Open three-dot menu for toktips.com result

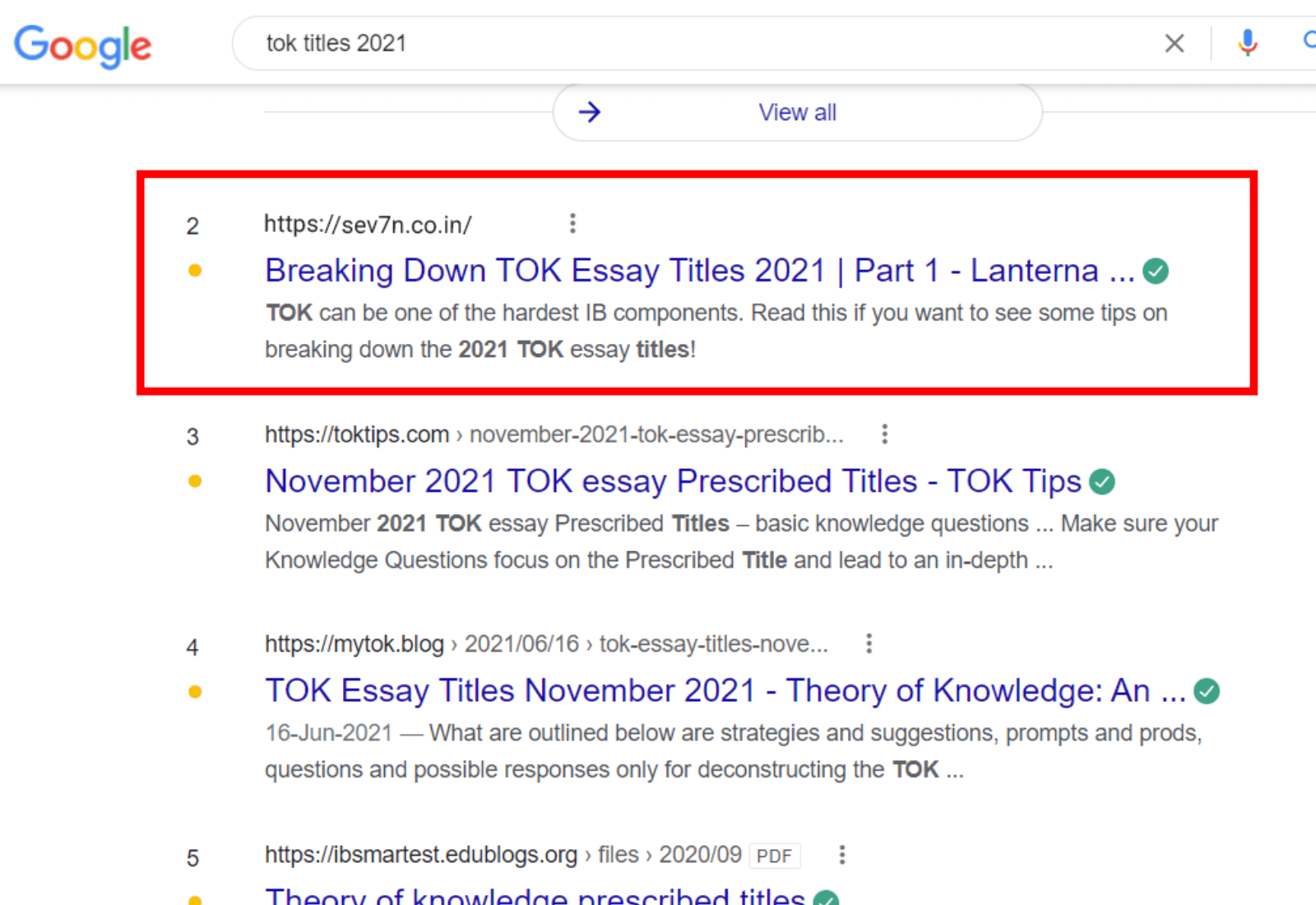coord(884,434)
